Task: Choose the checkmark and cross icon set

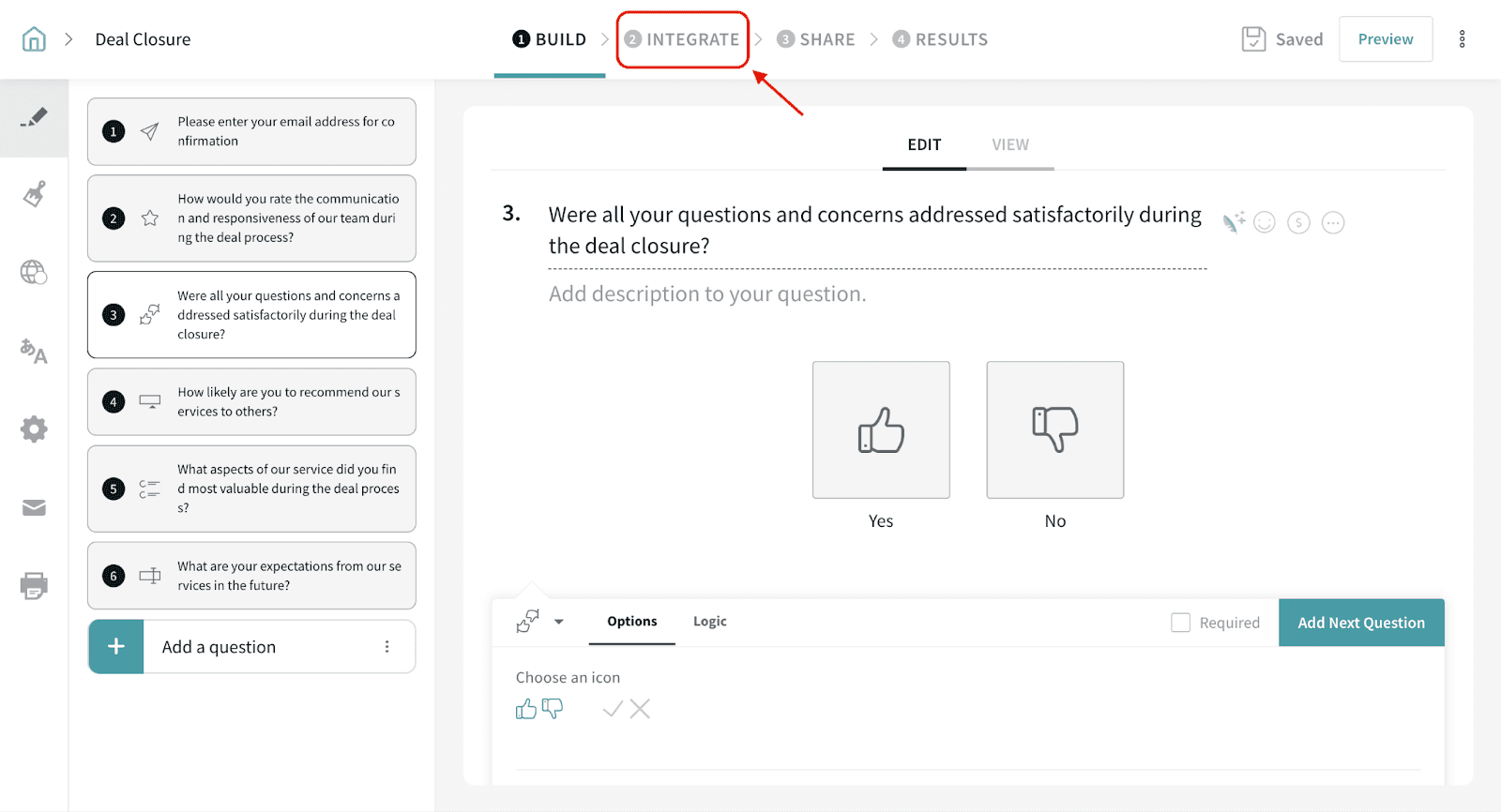Action: (x=627, y=710)
